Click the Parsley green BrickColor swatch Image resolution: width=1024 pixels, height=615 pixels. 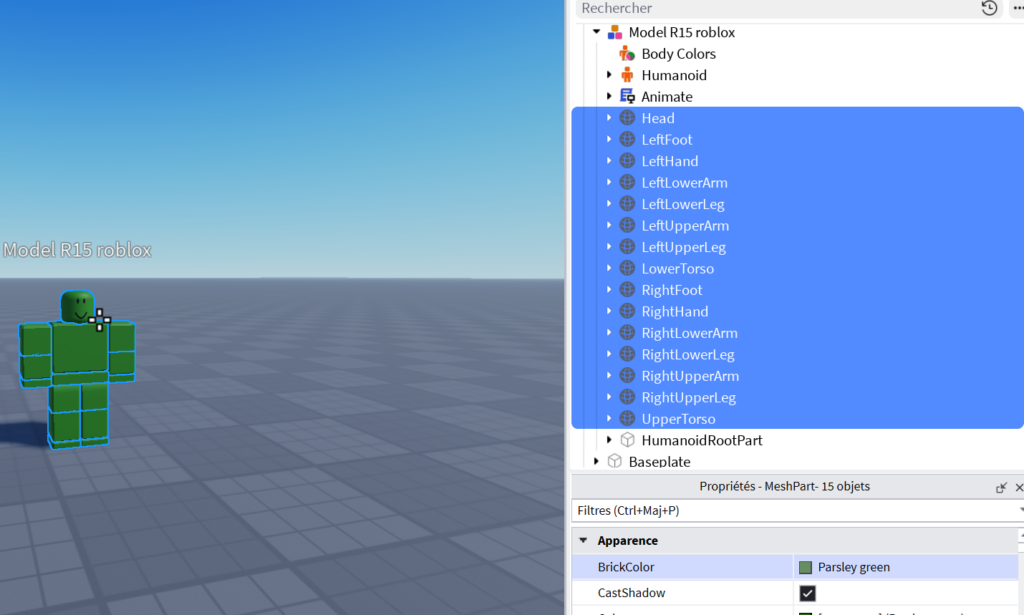point(805,567)
